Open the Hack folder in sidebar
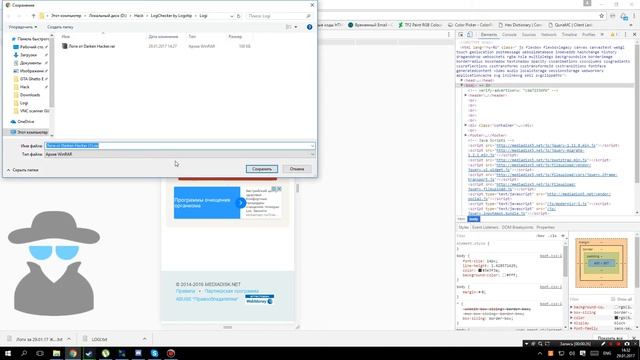This screenshot has width=640, height=360. [25, 87]
